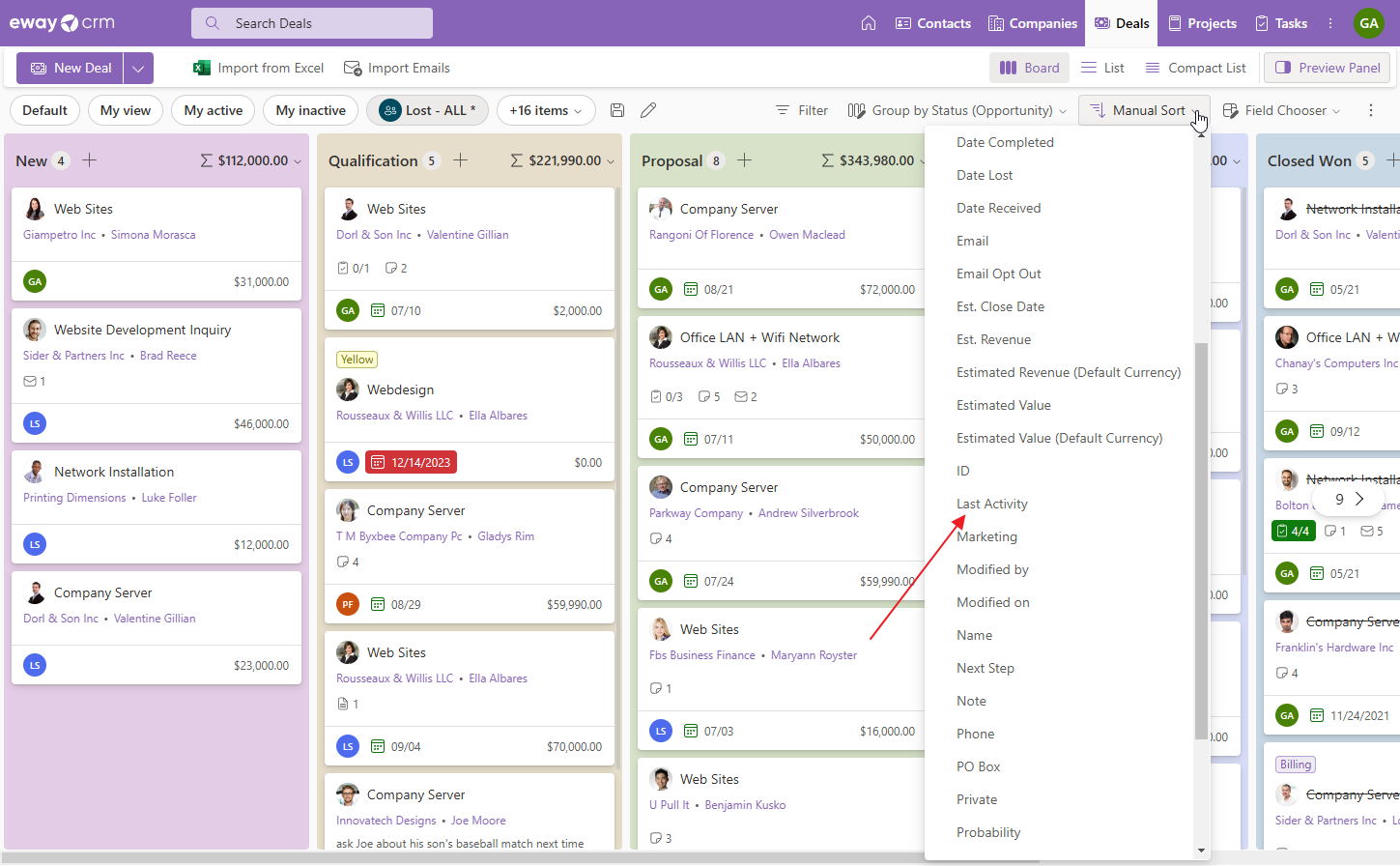1400x866 pixels.
Task: Click the 0/1 tasks icon on Qualification Web Sites card
Action: [x=343, y=268]
